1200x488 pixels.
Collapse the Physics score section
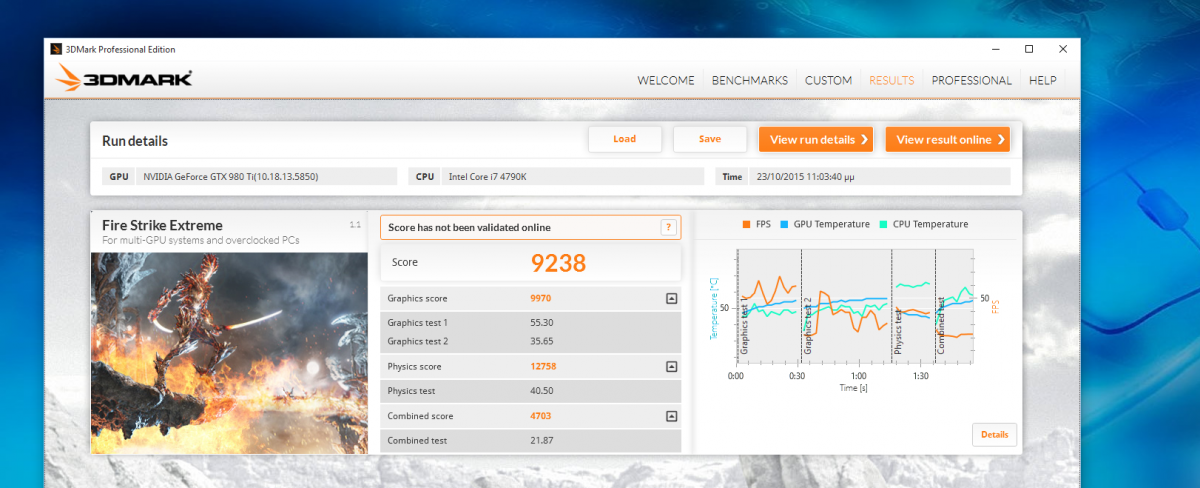pos(671,367)
